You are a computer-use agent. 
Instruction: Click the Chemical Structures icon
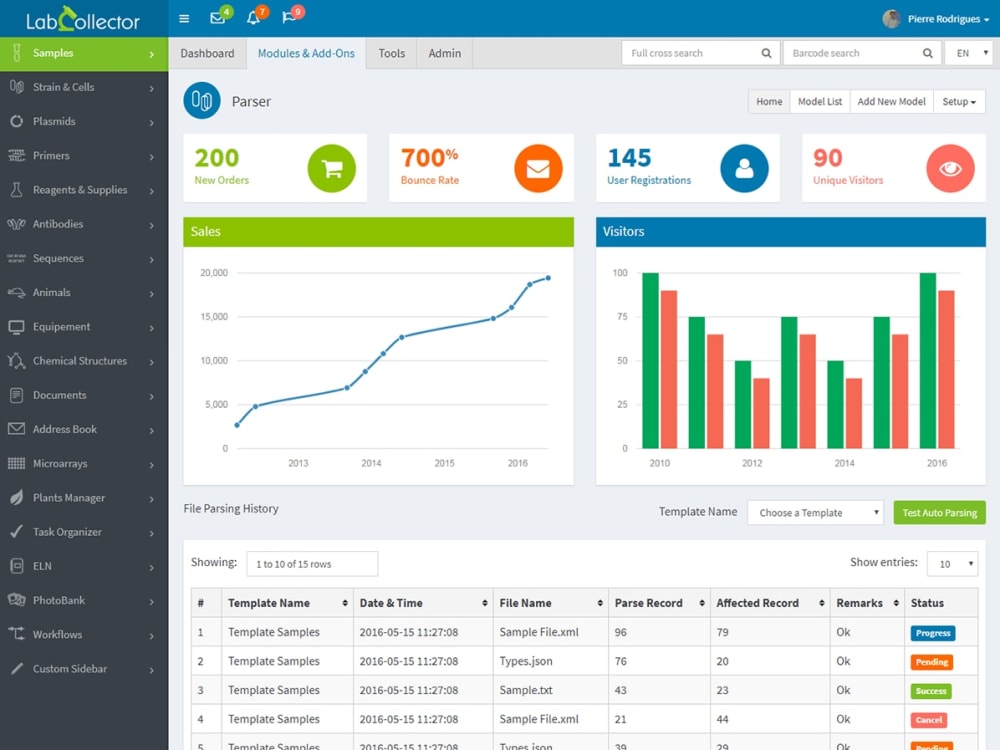[17, 361]
